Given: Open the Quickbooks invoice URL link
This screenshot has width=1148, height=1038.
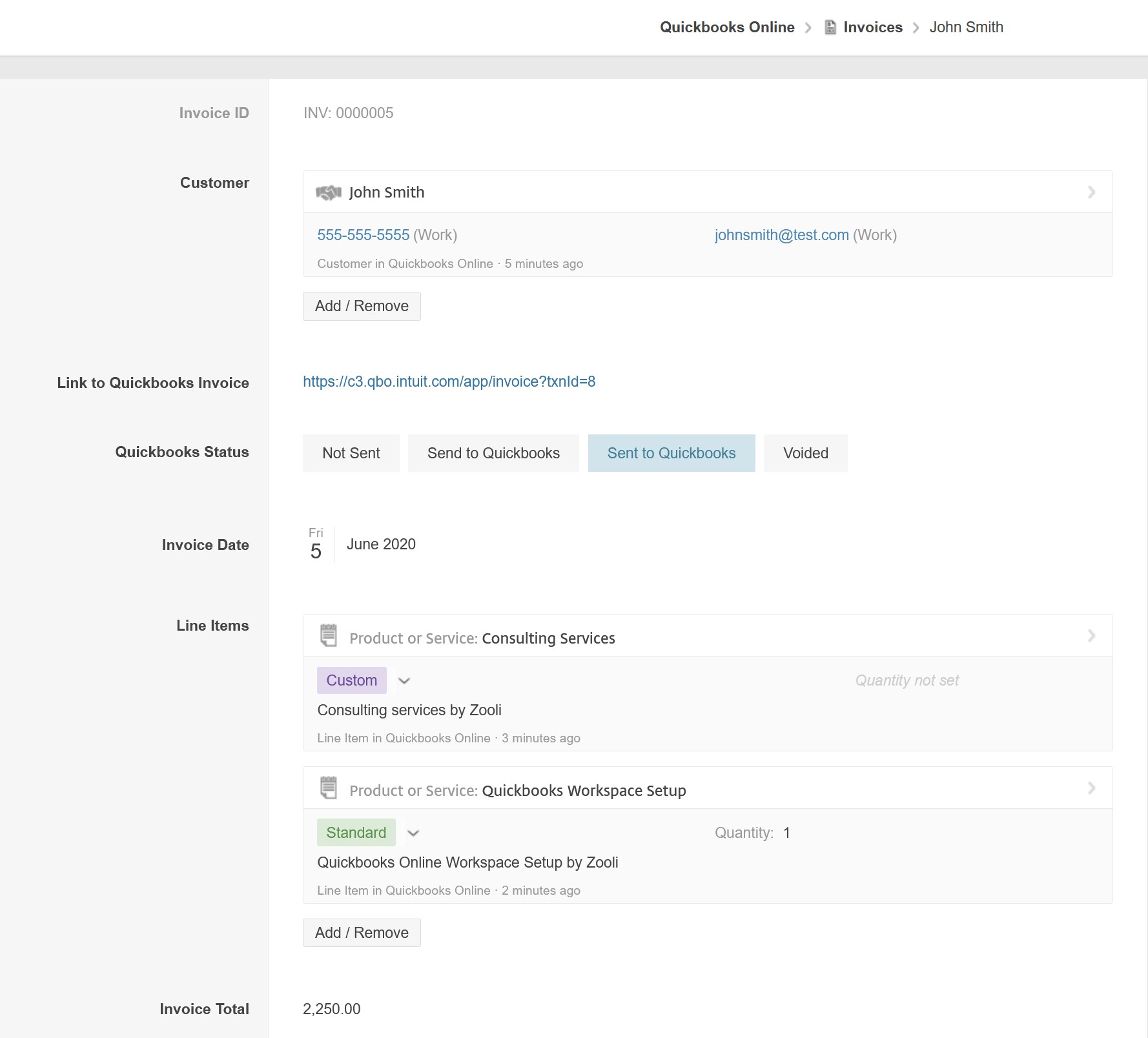Looking at the screenshot, I should 449,382.
